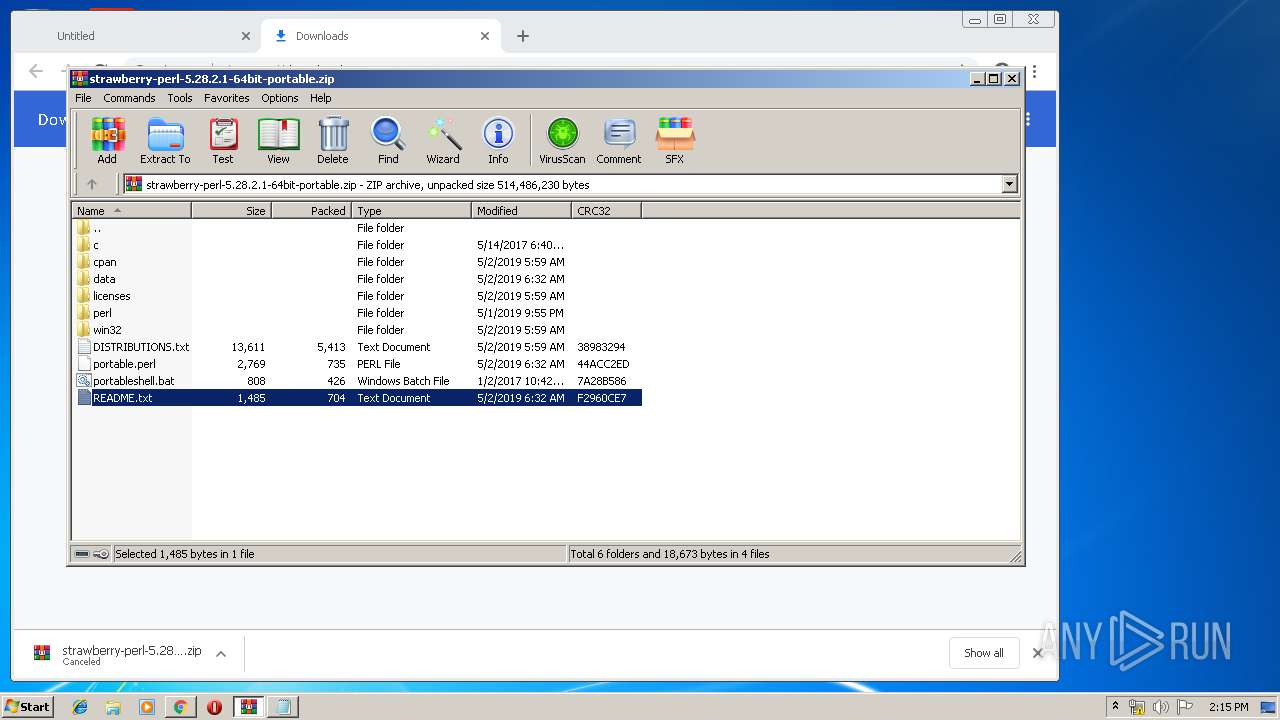Show archive Info
The width and height of the screenshot is (1280, 720).
pos(498,141)
